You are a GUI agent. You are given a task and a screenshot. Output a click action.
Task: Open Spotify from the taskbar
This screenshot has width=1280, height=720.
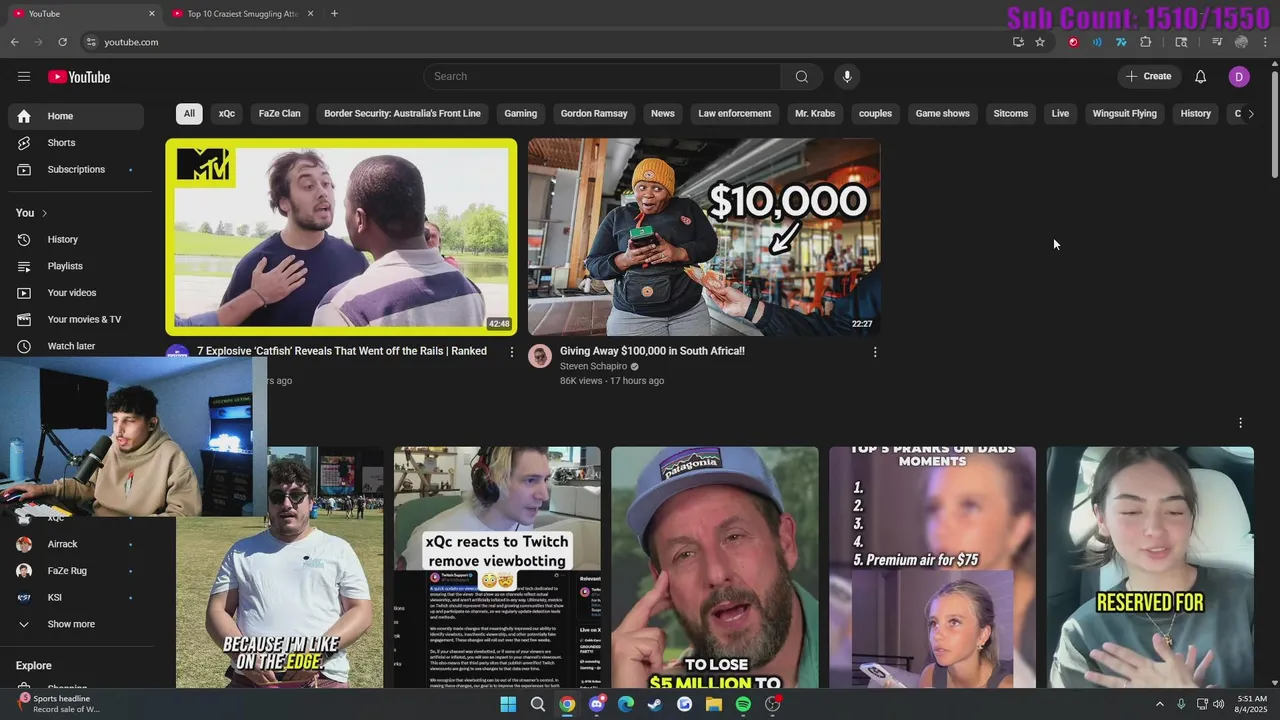click(743, 704)
